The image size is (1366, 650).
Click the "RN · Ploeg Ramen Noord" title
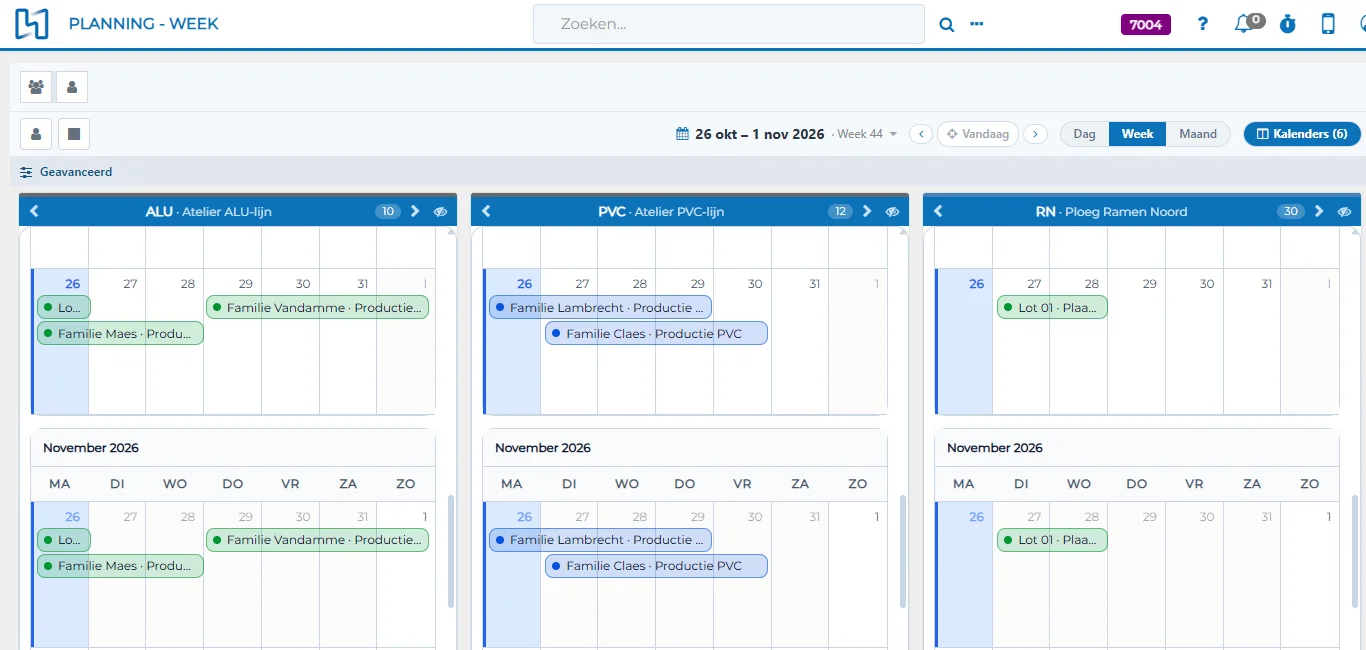click(x=1112, y=212)
